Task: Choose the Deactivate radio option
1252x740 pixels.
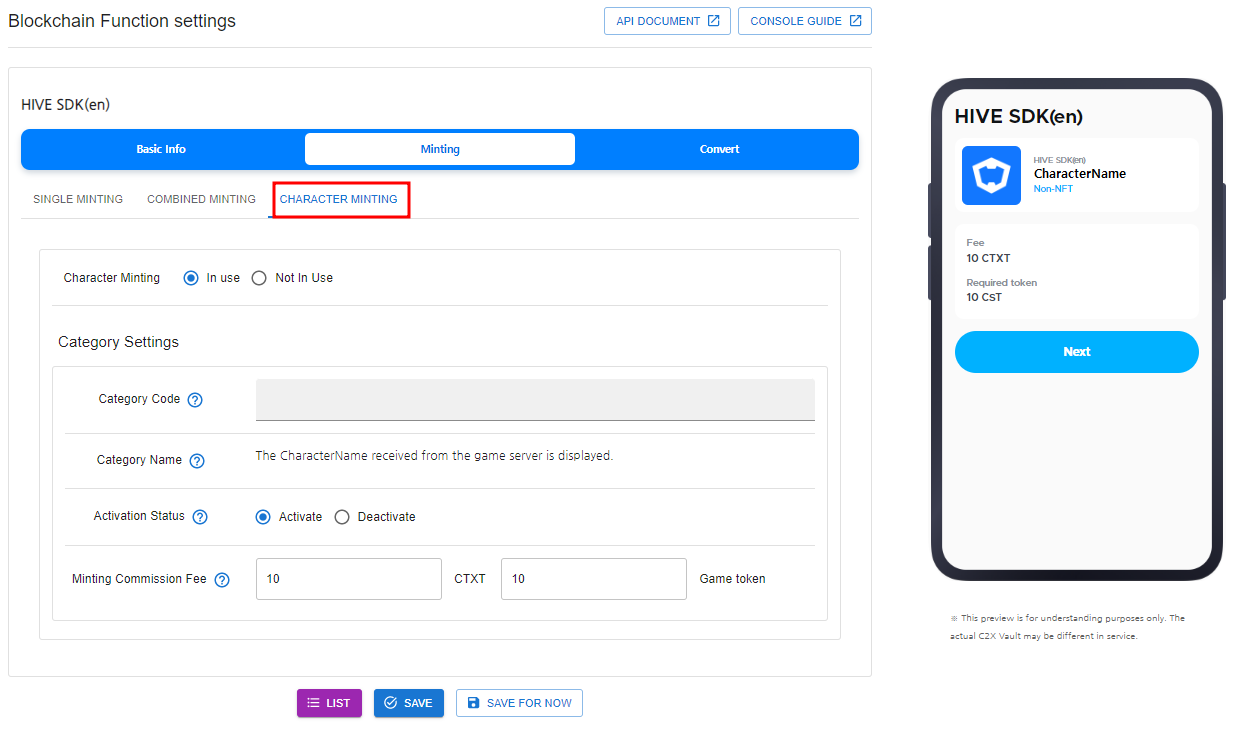Action: [342, 517]
